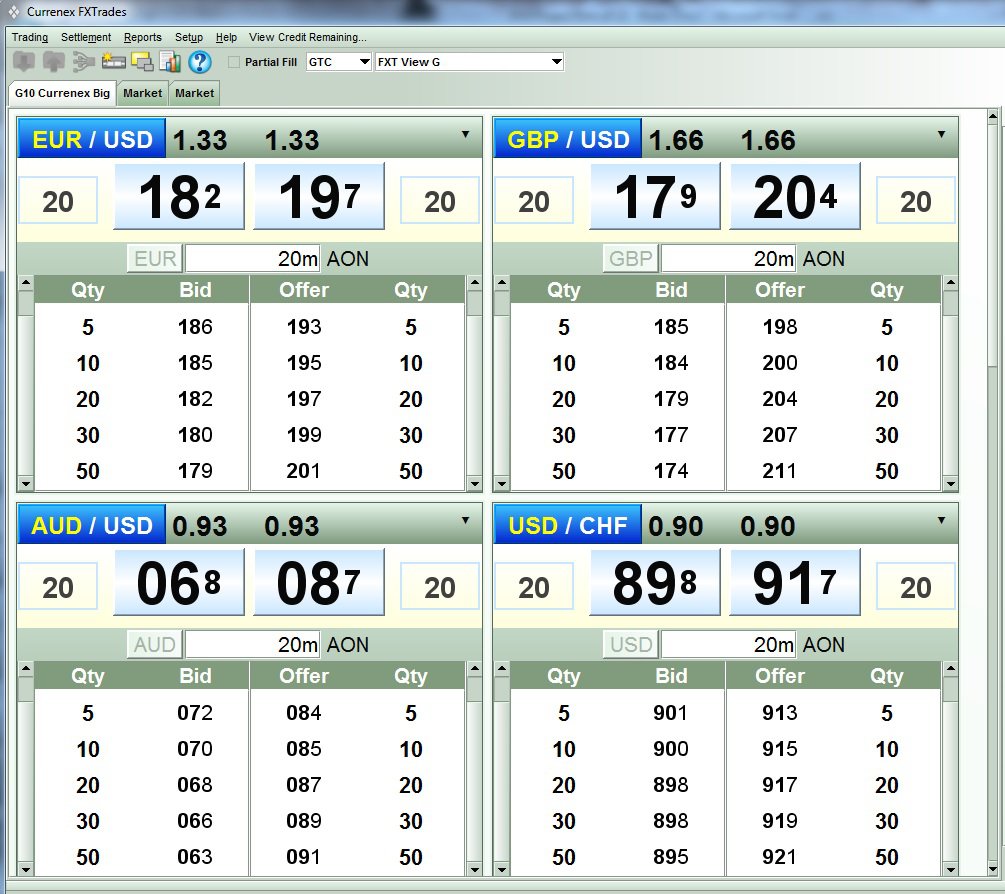Open the Settlement menu
This screenshot has width=1005, height=894.
click(86, 37)
